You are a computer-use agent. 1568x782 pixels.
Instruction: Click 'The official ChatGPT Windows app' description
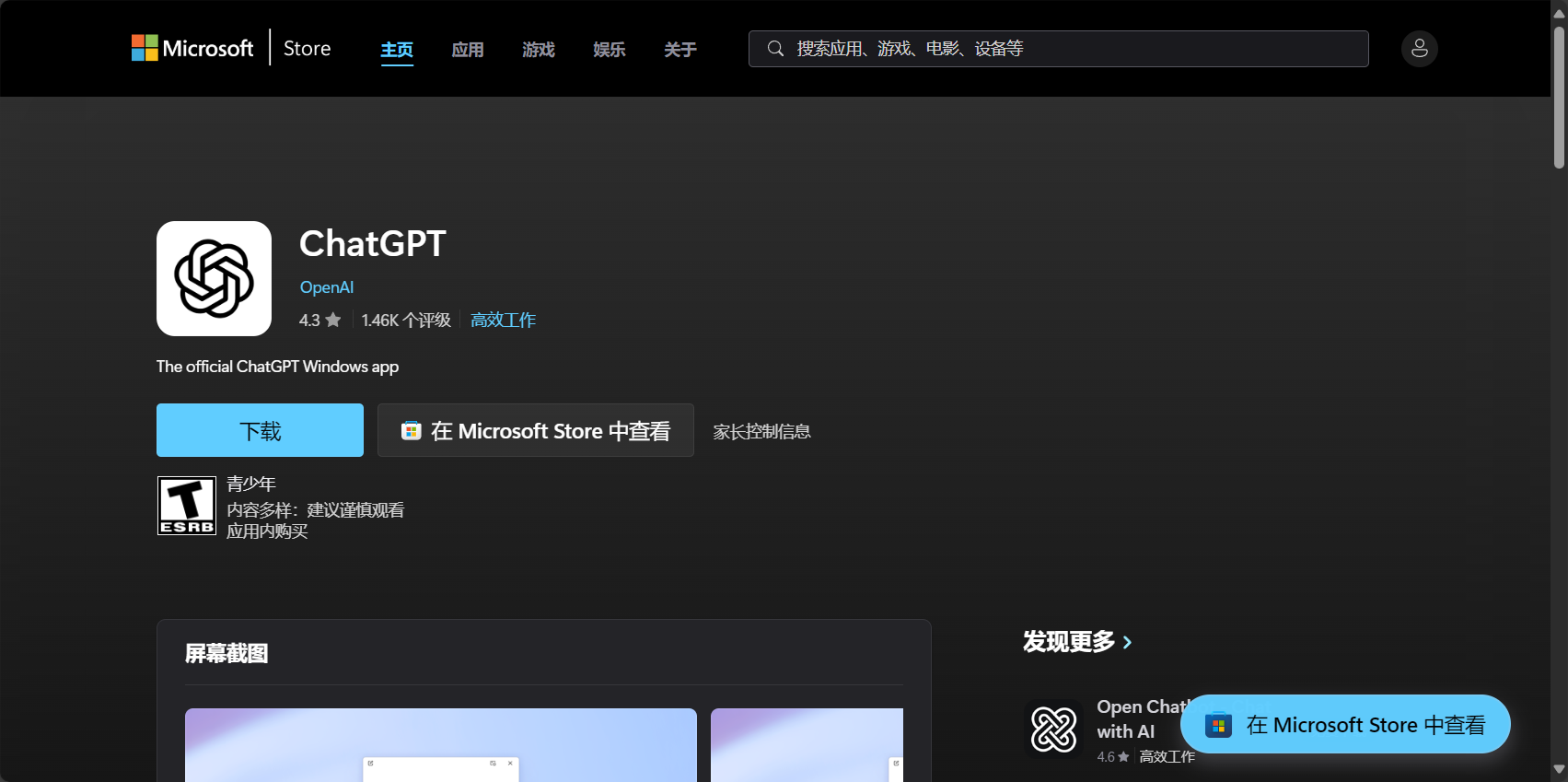pos(277,367)
